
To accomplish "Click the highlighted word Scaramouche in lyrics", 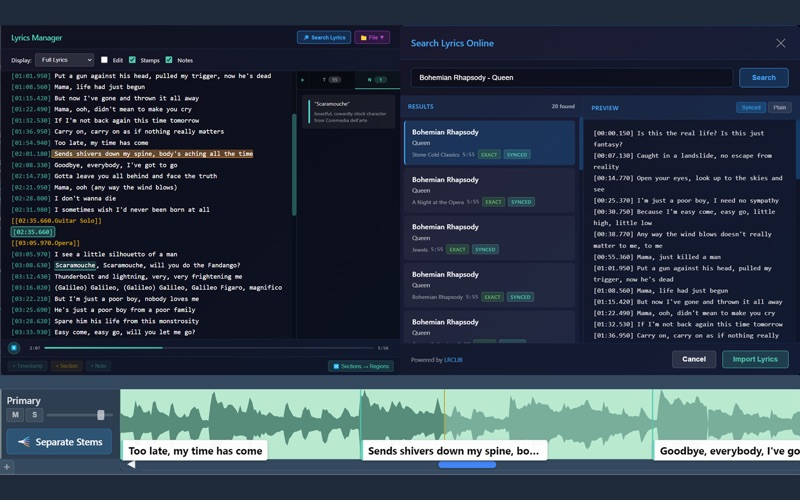I will 75,265.
